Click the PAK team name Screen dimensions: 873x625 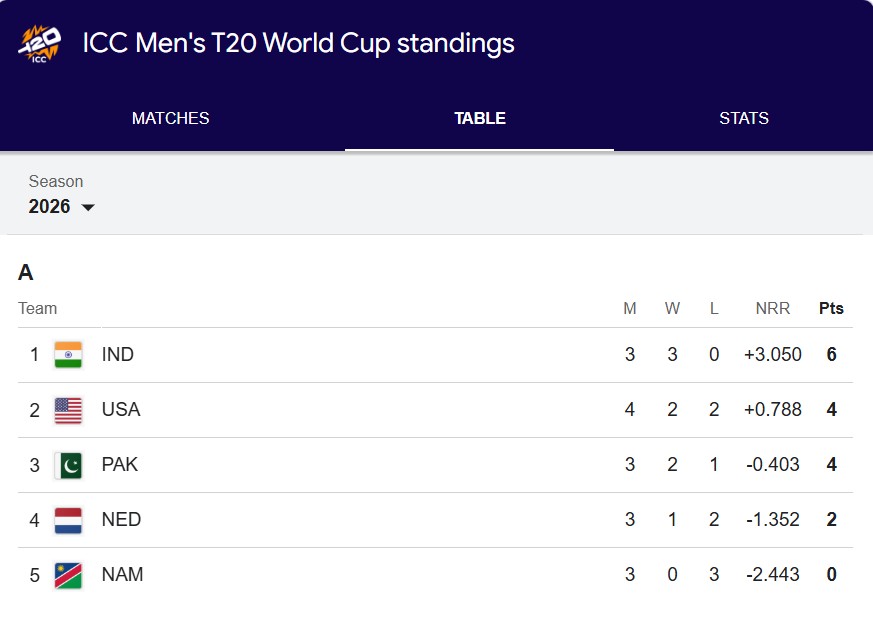pos(120,464)
